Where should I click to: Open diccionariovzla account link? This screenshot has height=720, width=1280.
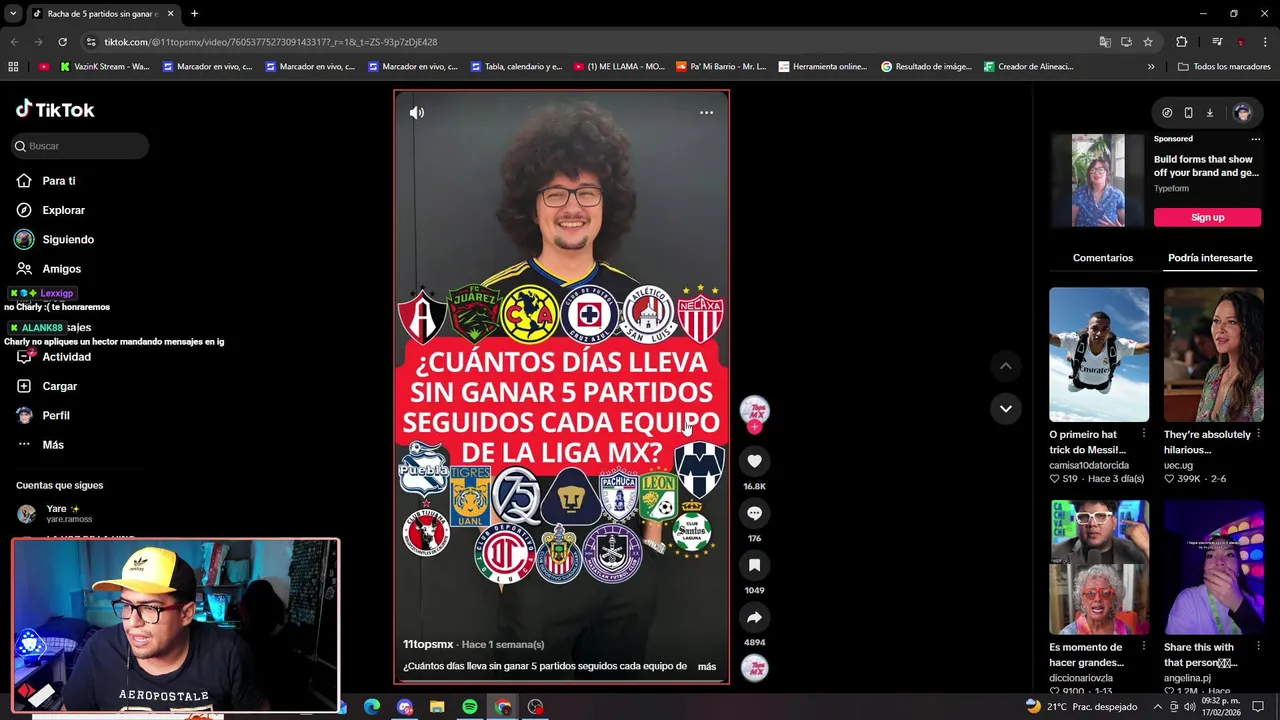click(x=1081, y=678)
